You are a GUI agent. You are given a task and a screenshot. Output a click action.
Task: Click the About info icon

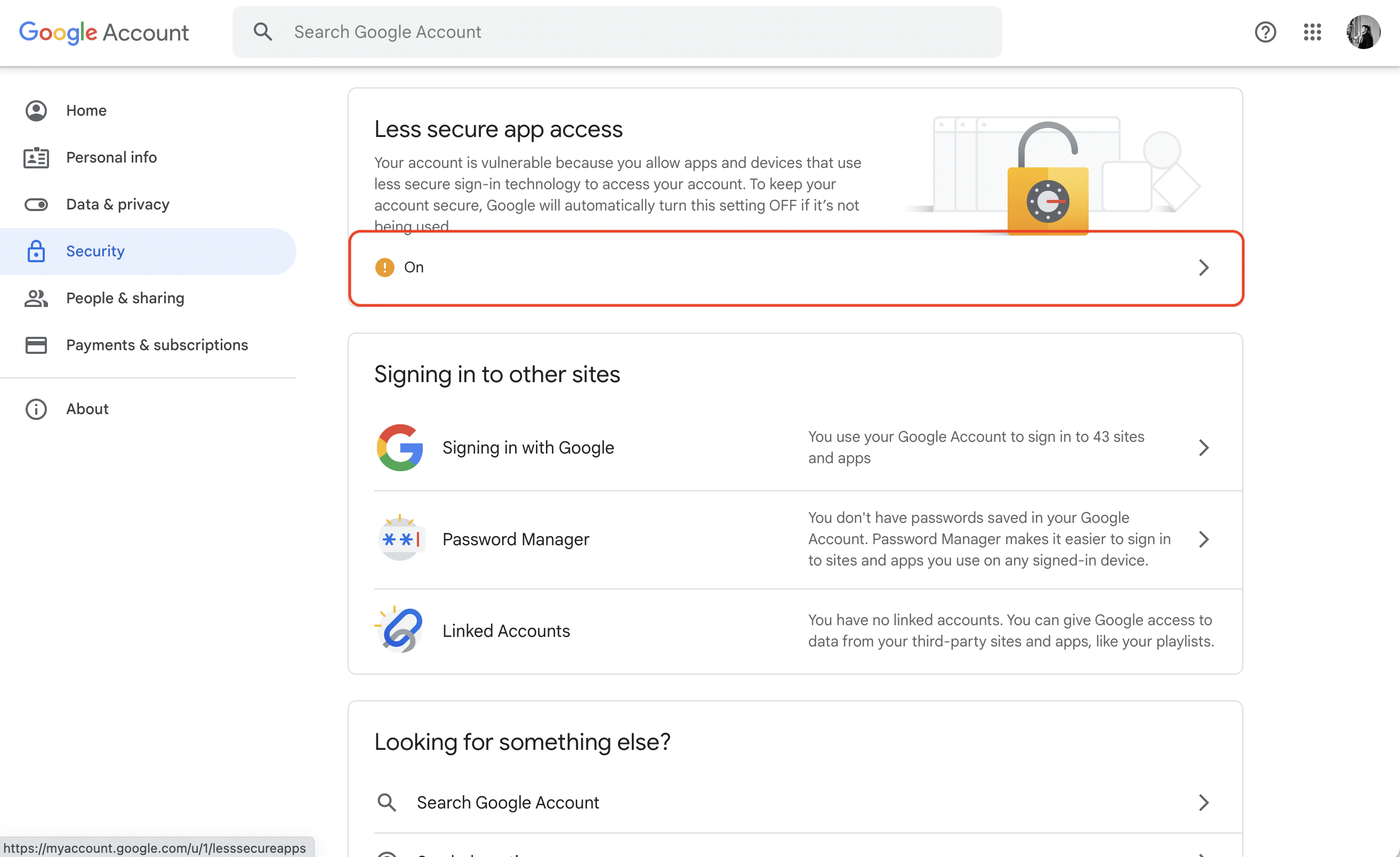36,409
